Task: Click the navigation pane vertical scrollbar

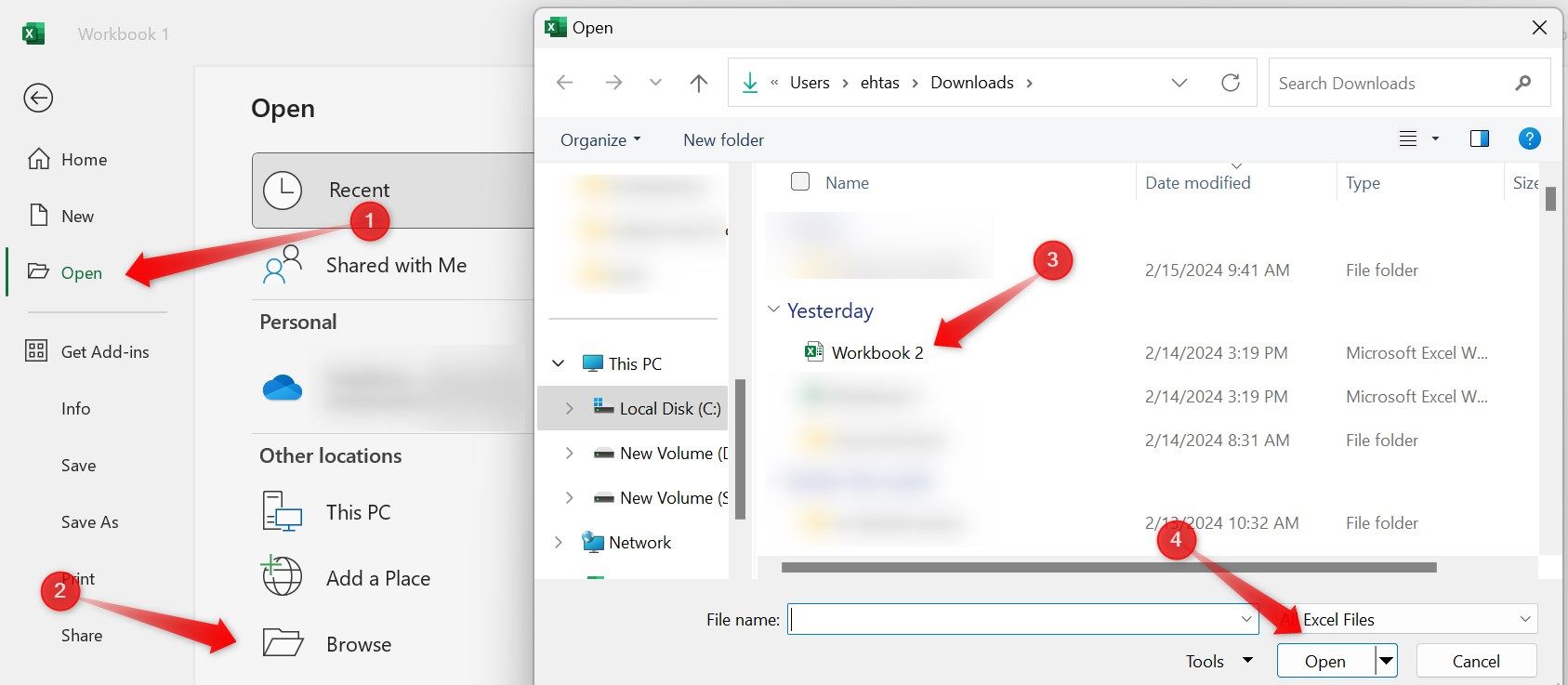Action: click(x=740, y=449)
